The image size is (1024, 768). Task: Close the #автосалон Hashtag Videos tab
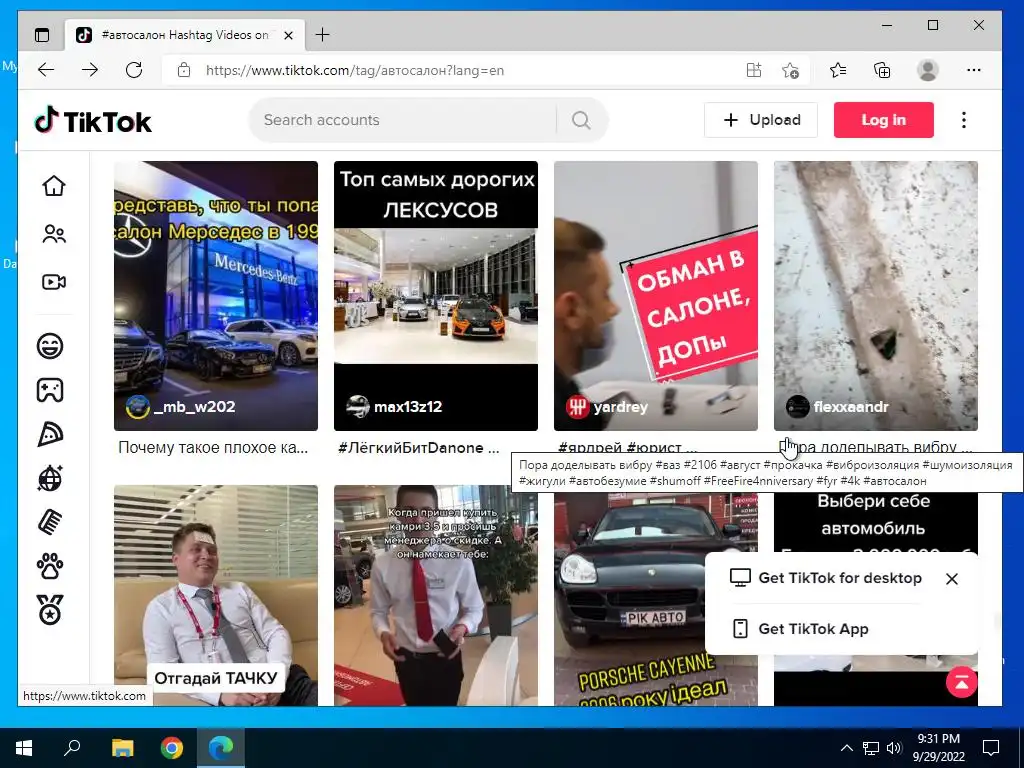[x=289, y=35]
